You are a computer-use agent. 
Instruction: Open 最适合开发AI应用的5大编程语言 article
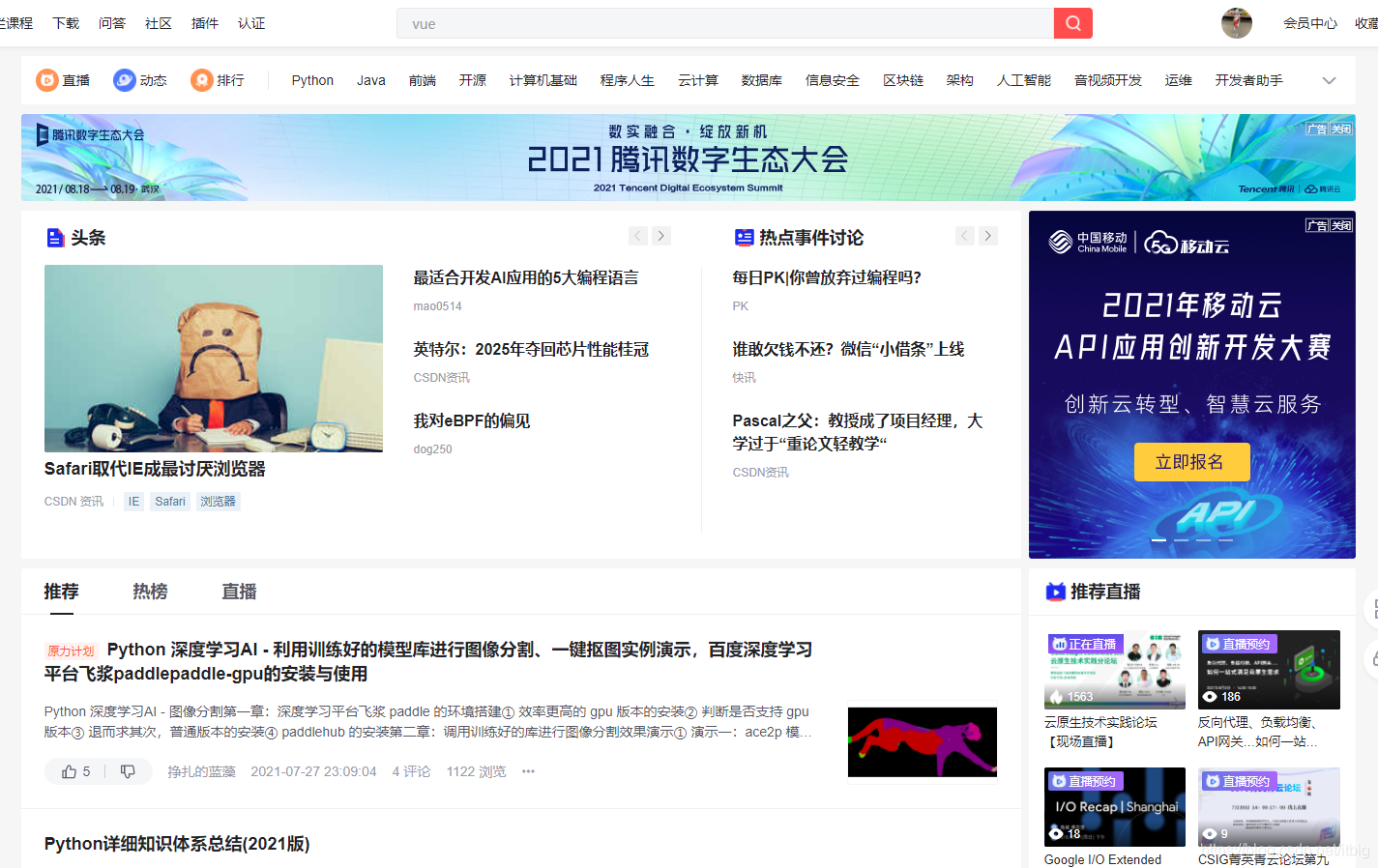pyautogui.click(x=526, y=278)
